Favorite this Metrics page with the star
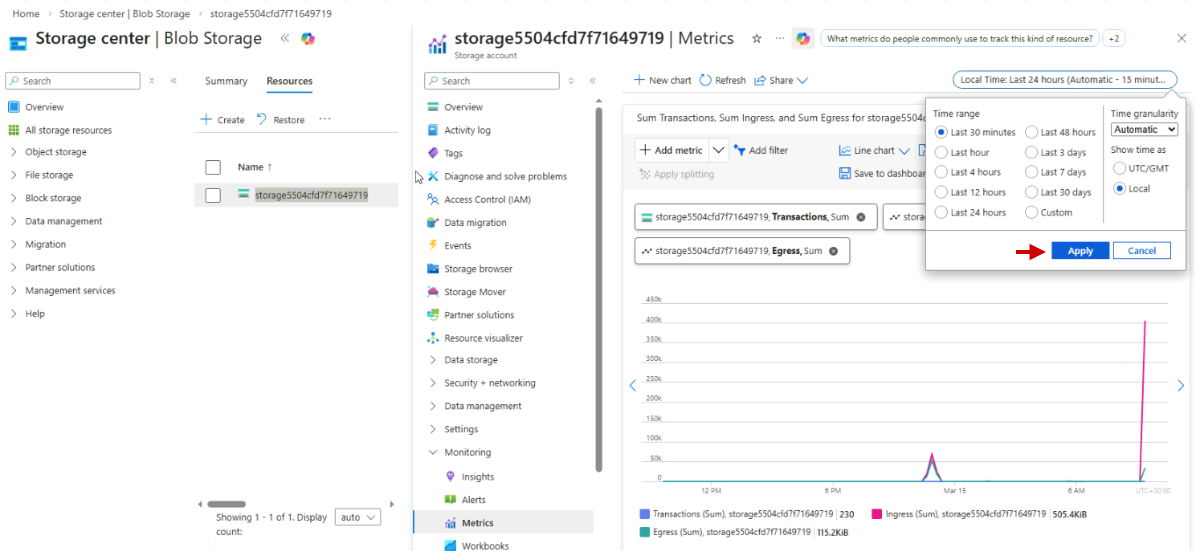 [x=756, y=39]
